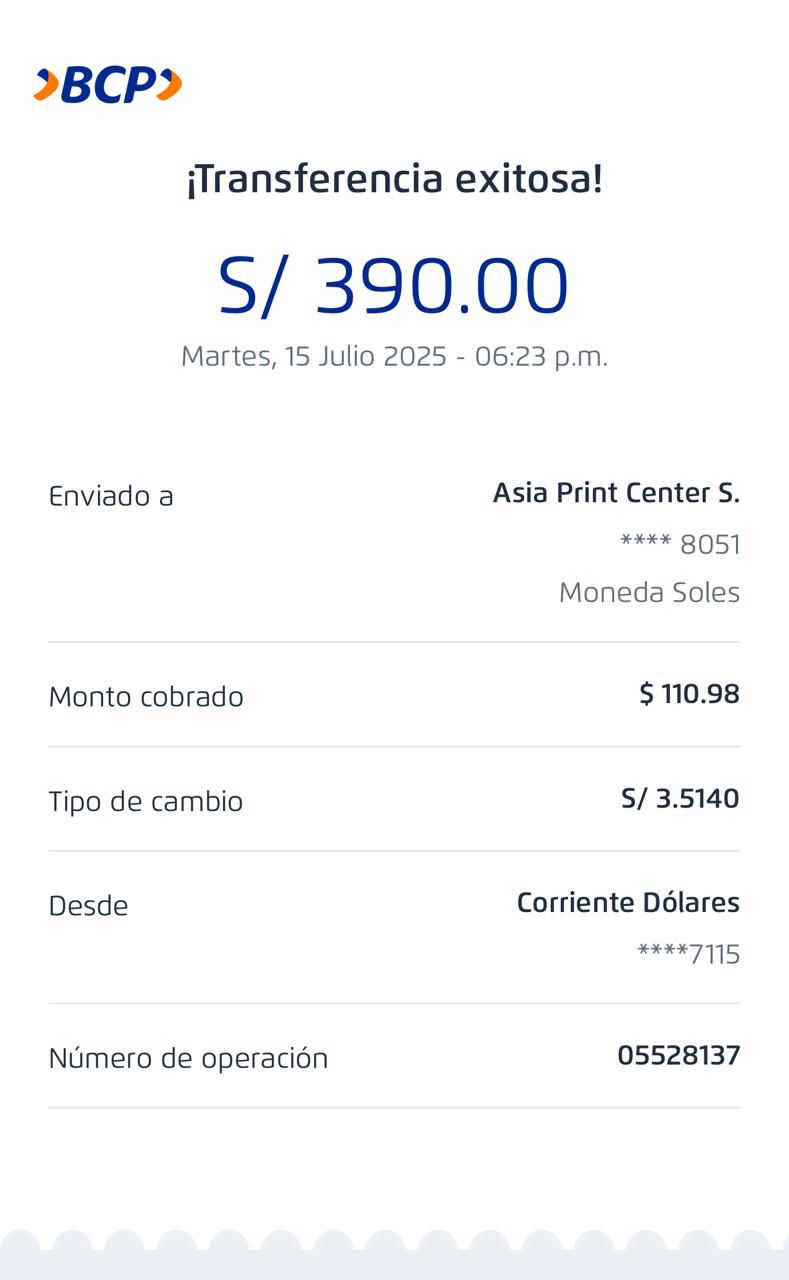The image size is (789, 1280).
Task: Click the 'Monto cobrado' label
Action: click(146, 697)
